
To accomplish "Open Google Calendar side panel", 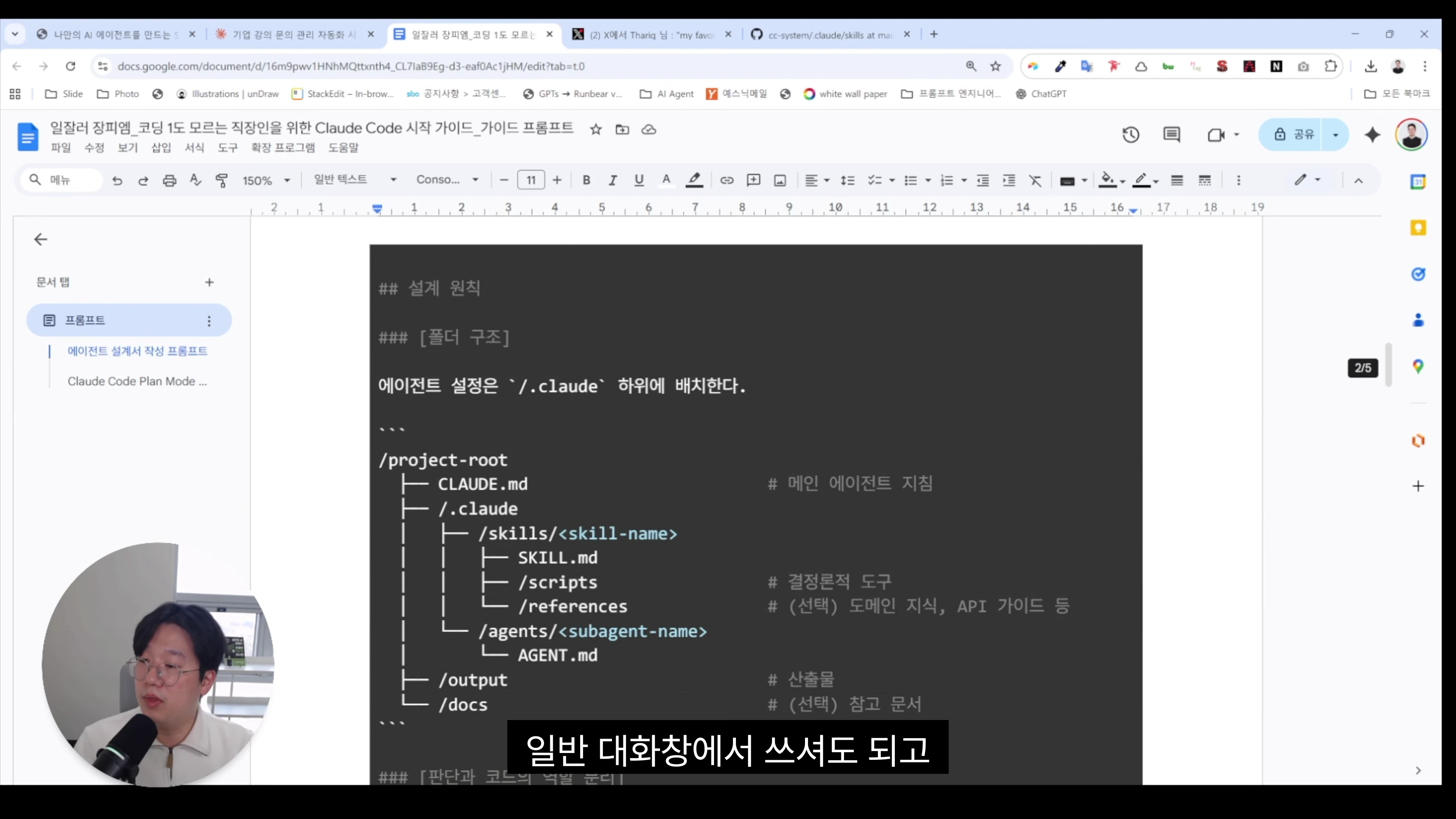I will (x=1418, y=182).
